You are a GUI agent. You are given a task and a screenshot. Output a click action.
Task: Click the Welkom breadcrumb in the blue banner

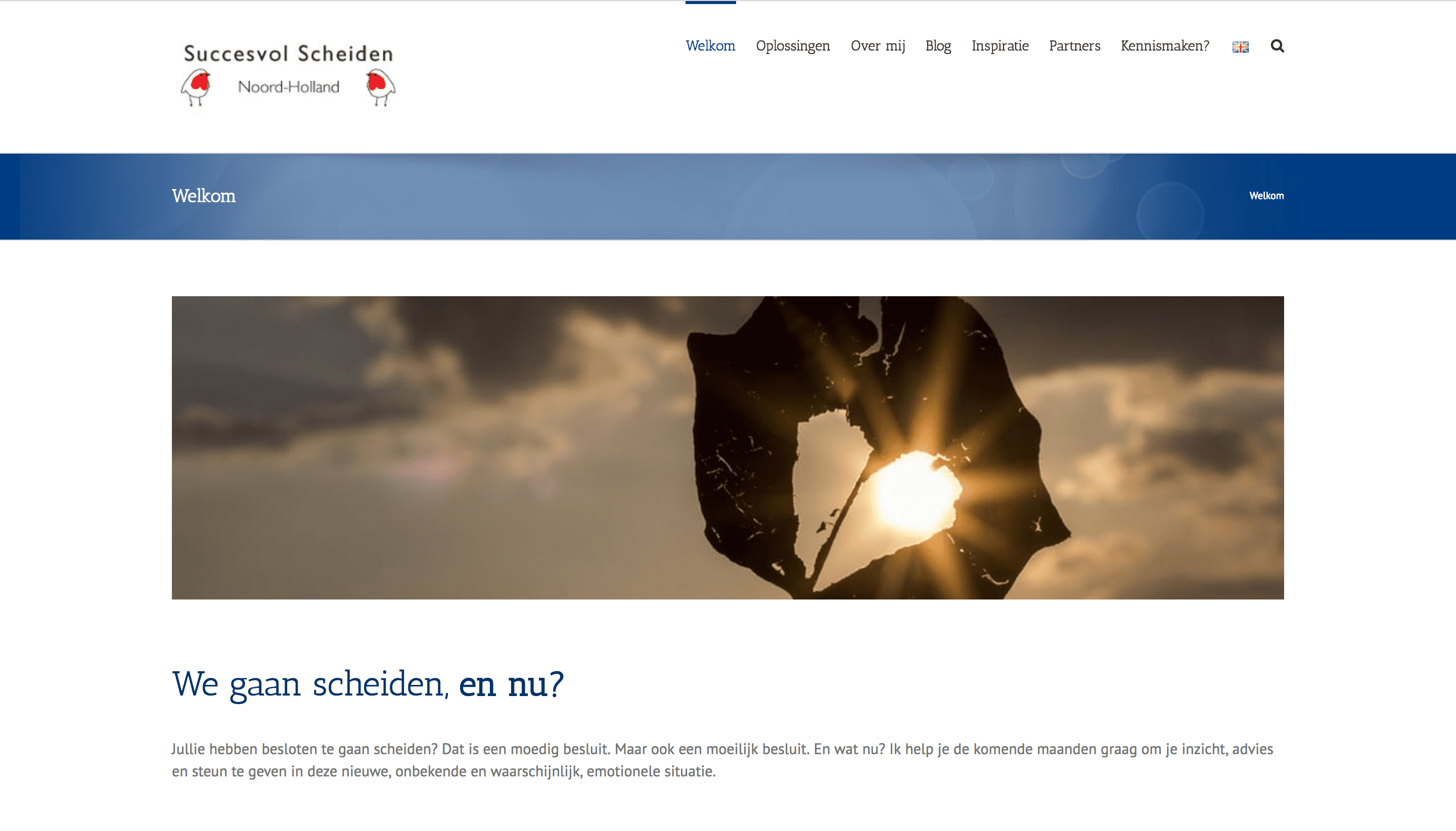[1266, 196]
